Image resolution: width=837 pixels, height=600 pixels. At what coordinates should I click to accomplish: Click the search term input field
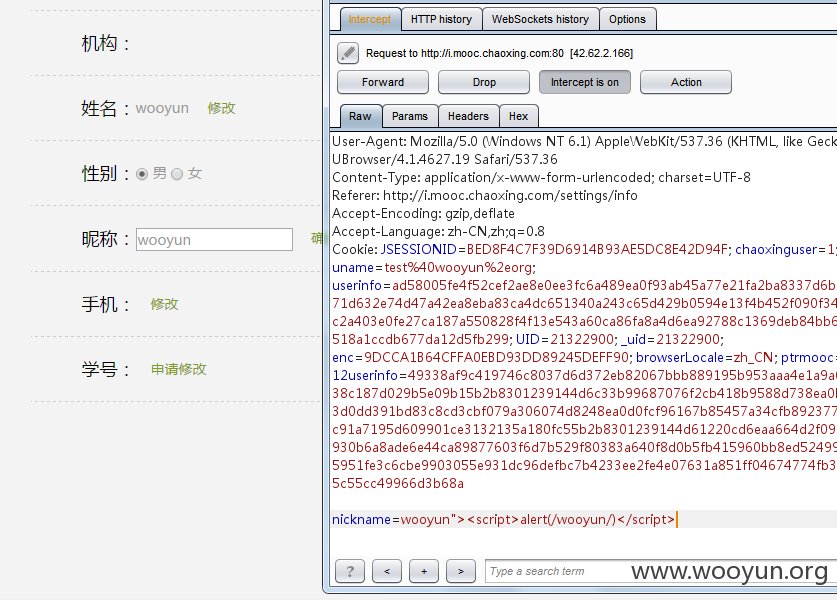click(x=661, y=571)
